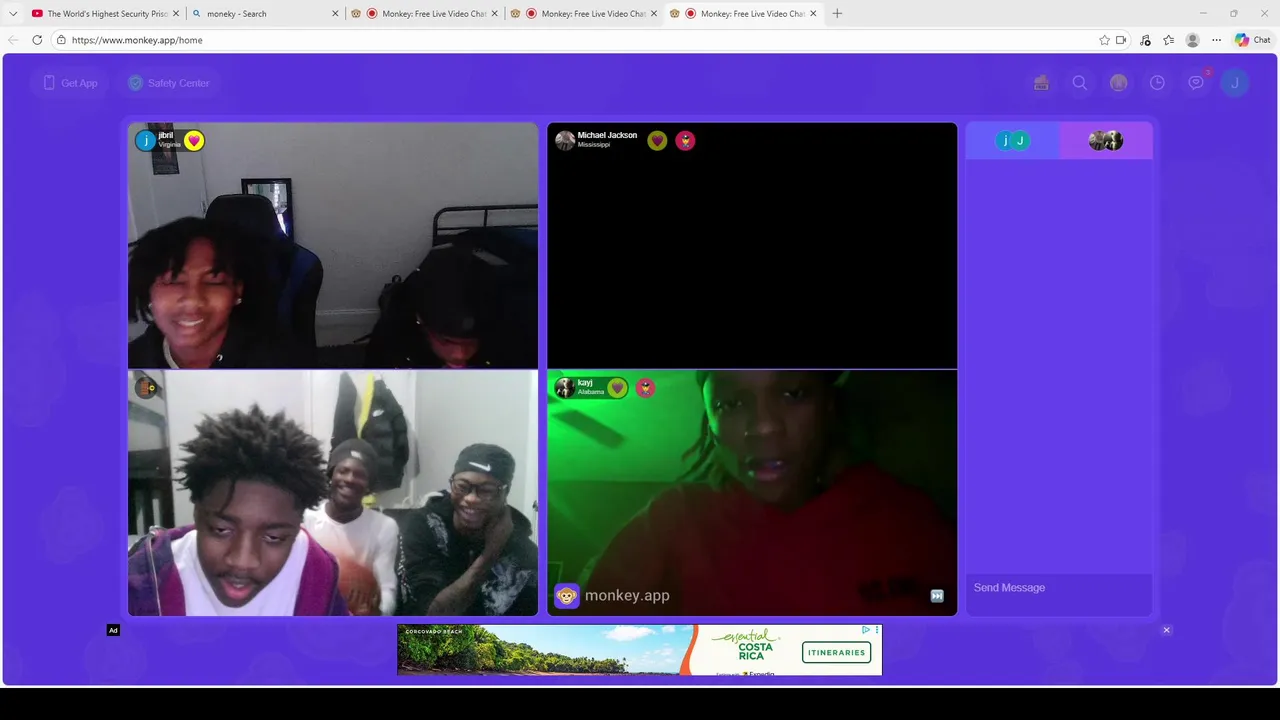Click the report icon next to Michael Jackson
Screen dimensions: 1280x720
coord(685,141)
